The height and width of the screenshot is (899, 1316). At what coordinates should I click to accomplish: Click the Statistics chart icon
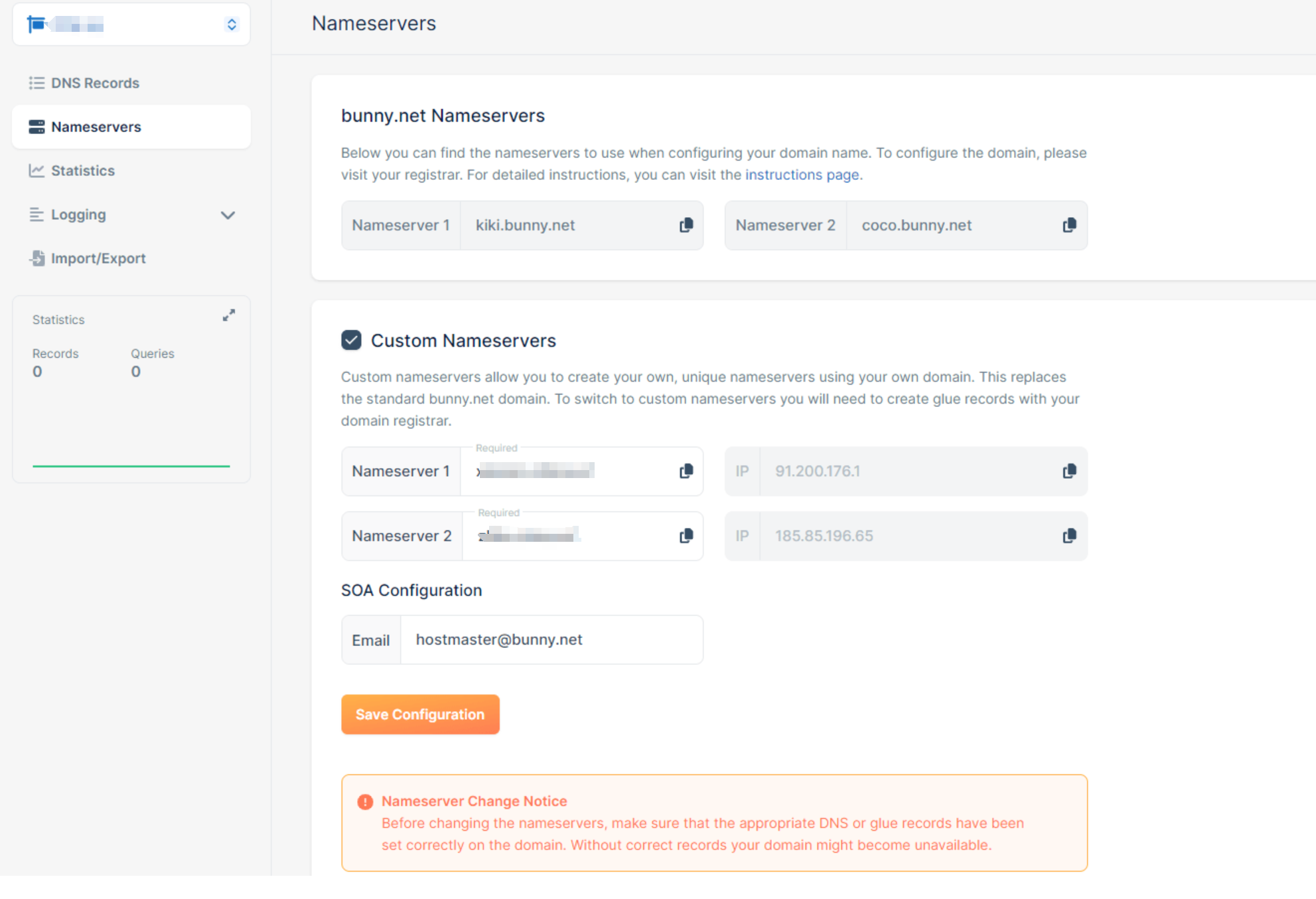click(x=37, y=171)
